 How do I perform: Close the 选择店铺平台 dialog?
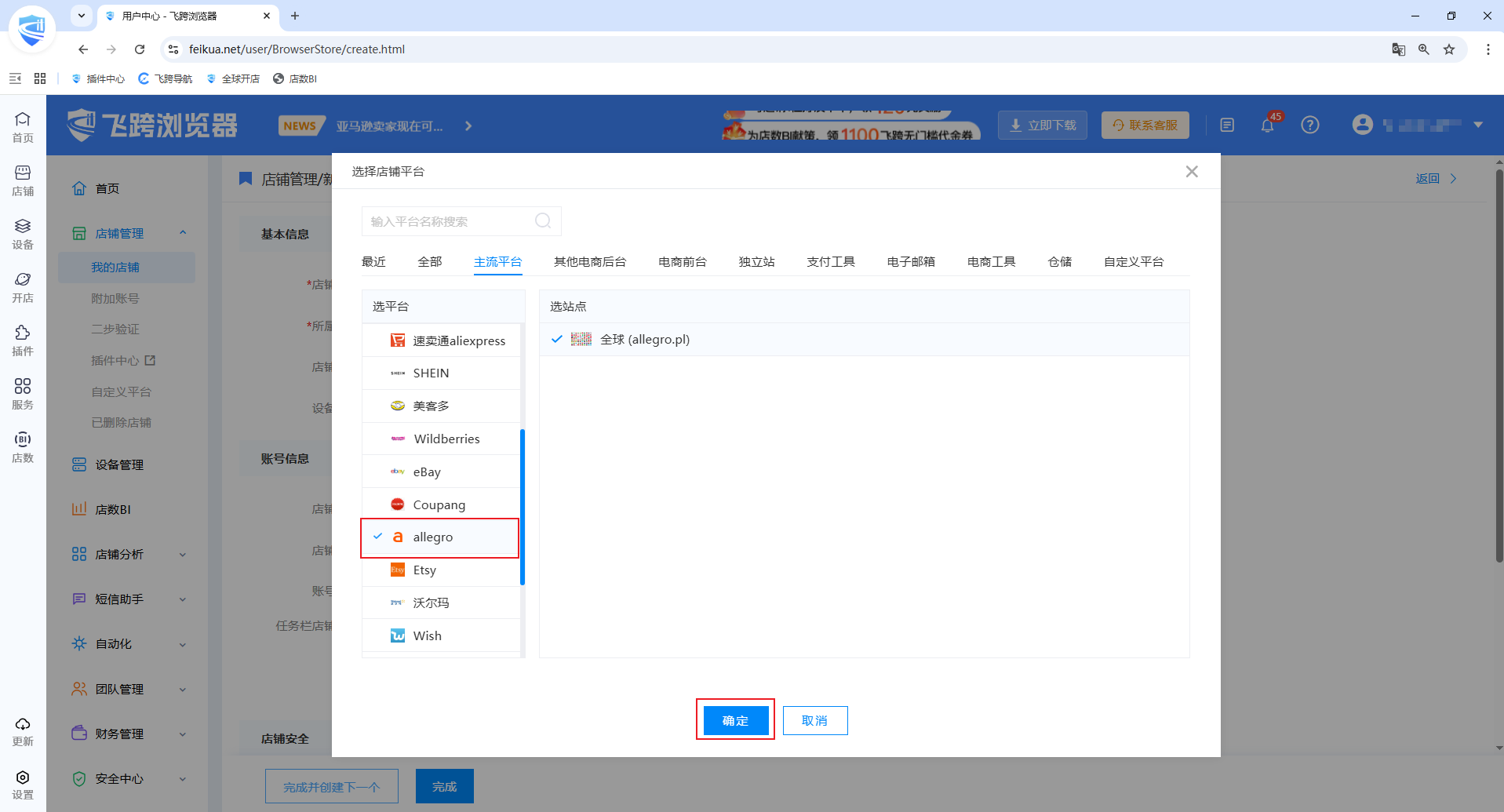click(1192, 171)
